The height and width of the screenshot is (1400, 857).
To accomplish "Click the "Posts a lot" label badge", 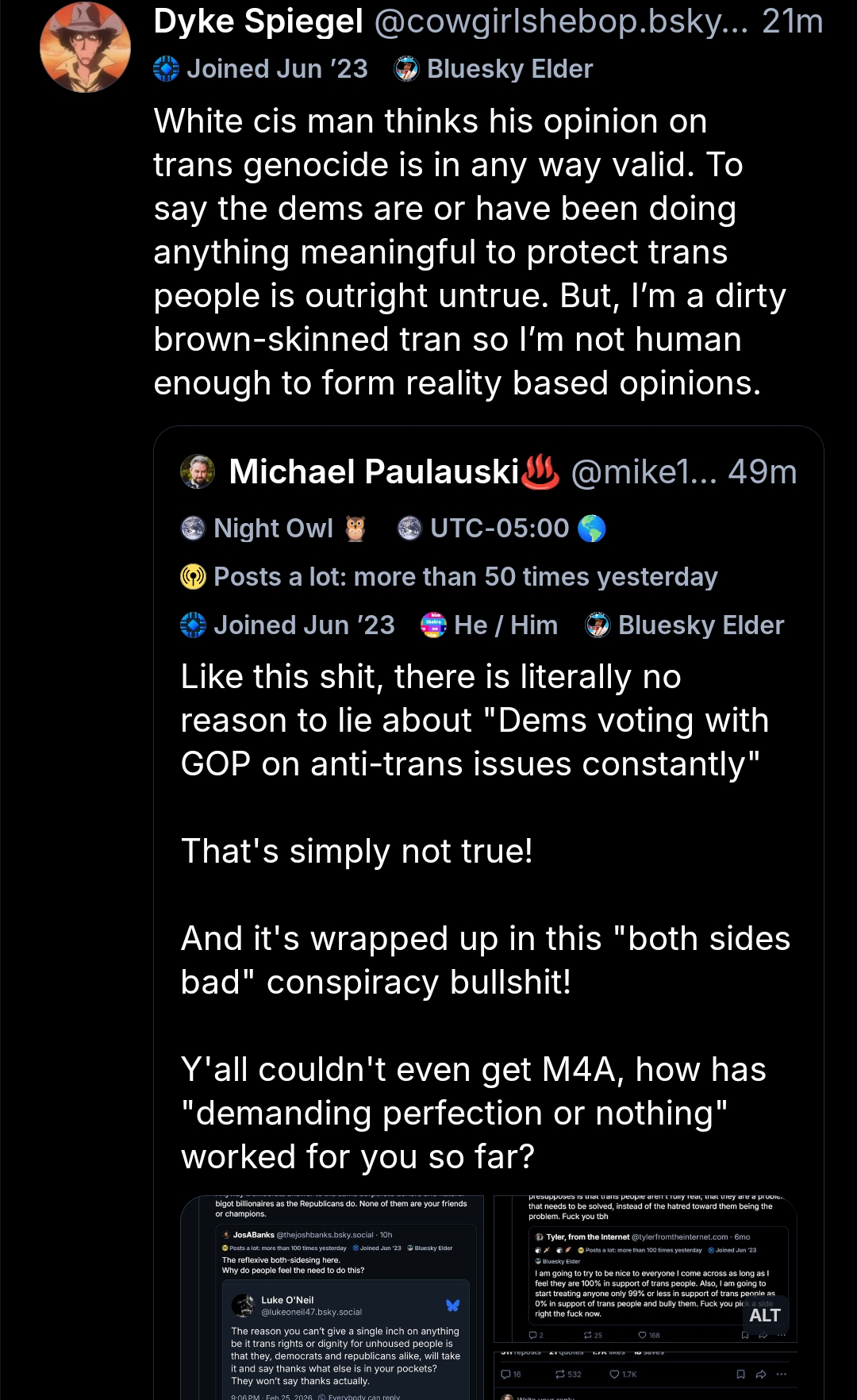I will 449,577.
